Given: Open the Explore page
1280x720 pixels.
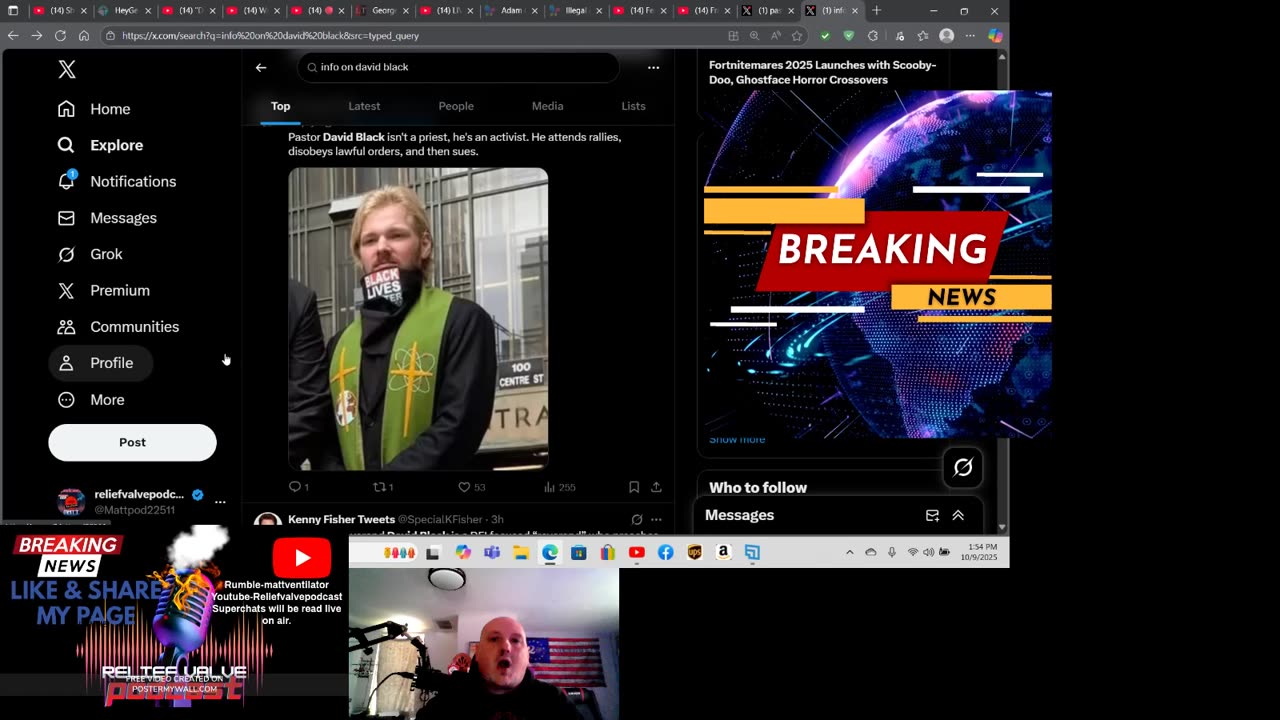Looking at the screenshot, I should pyautogui.click(x=101, y=145).
